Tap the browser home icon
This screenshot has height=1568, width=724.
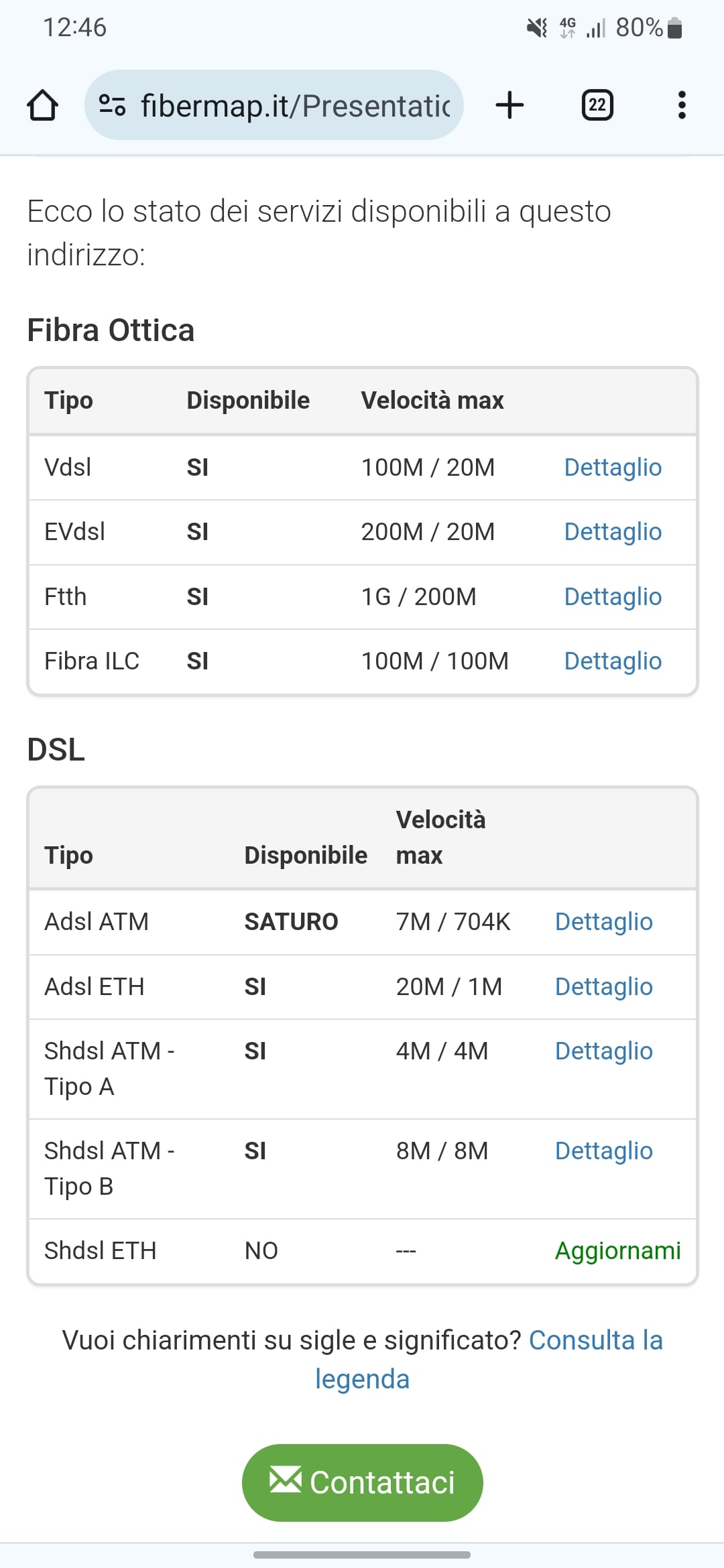pyautogui.click(x=42, y=105)
